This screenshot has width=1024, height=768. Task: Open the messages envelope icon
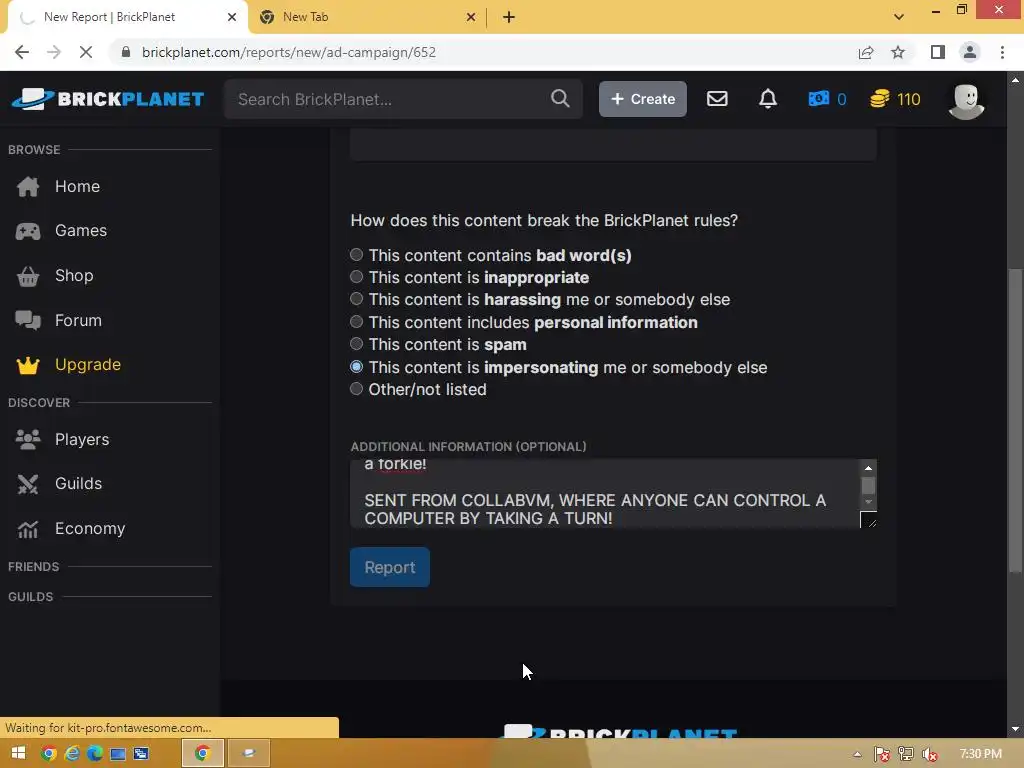tap(717, 99)
